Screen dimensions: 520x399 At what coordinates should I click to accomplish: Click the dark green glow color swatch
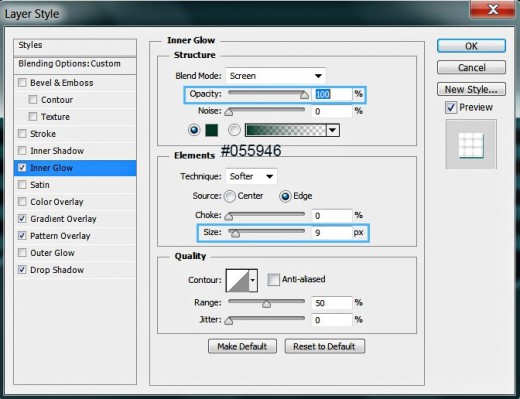pos(212,130)
